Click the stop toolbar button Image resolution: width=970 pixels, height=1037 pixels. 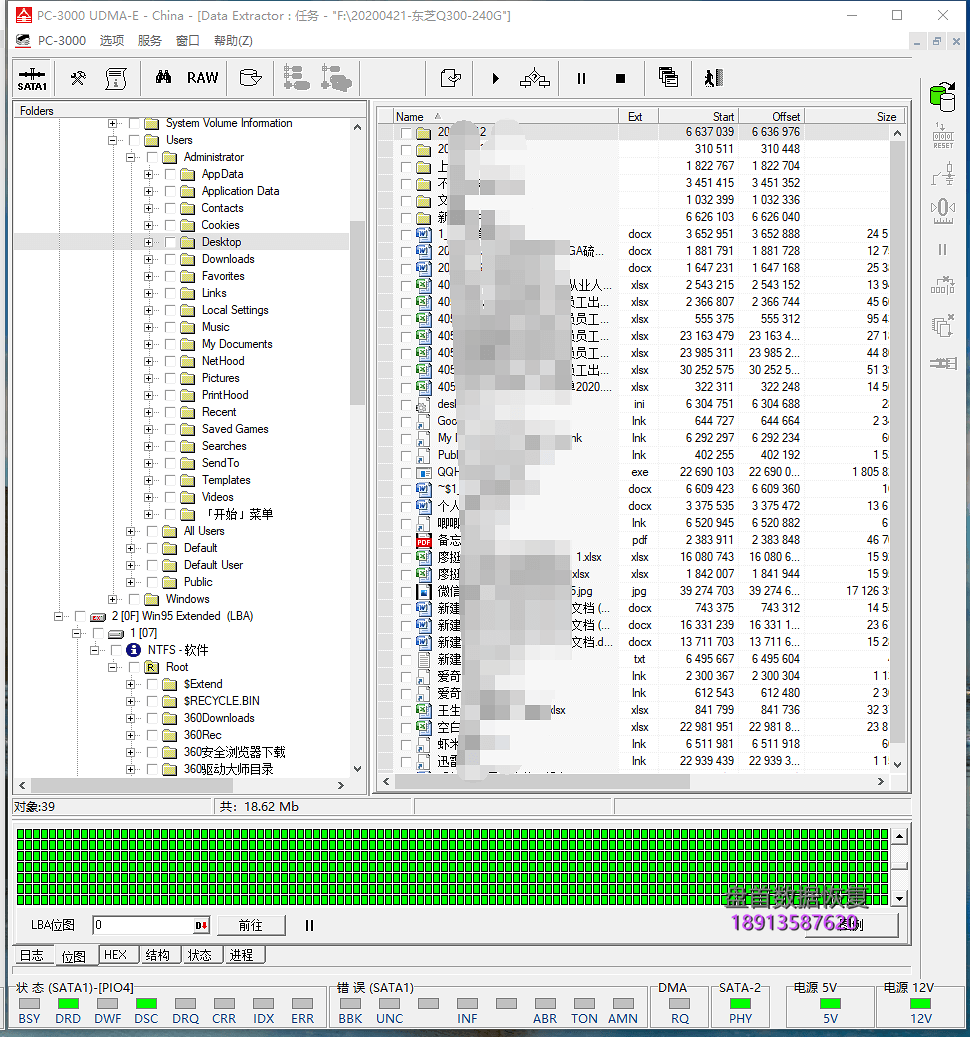(620, 79)
